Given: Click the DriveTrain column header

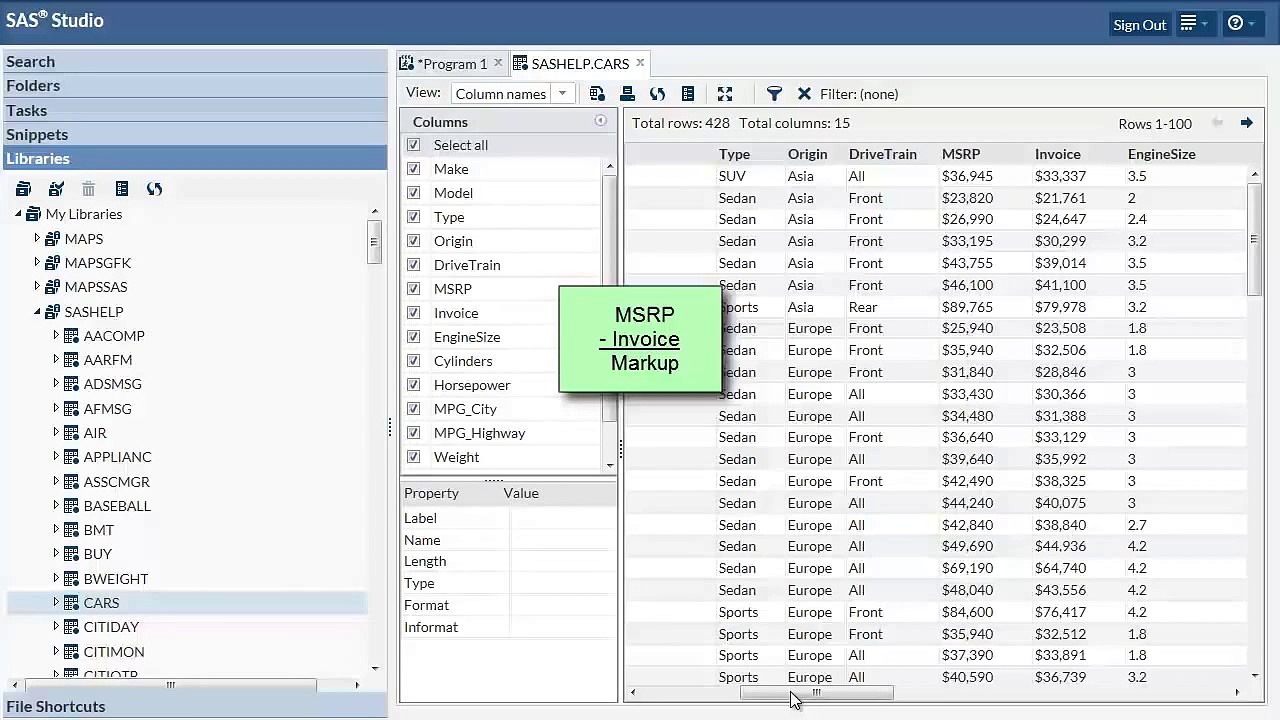Looking at the screenshot, I should 883,154.
